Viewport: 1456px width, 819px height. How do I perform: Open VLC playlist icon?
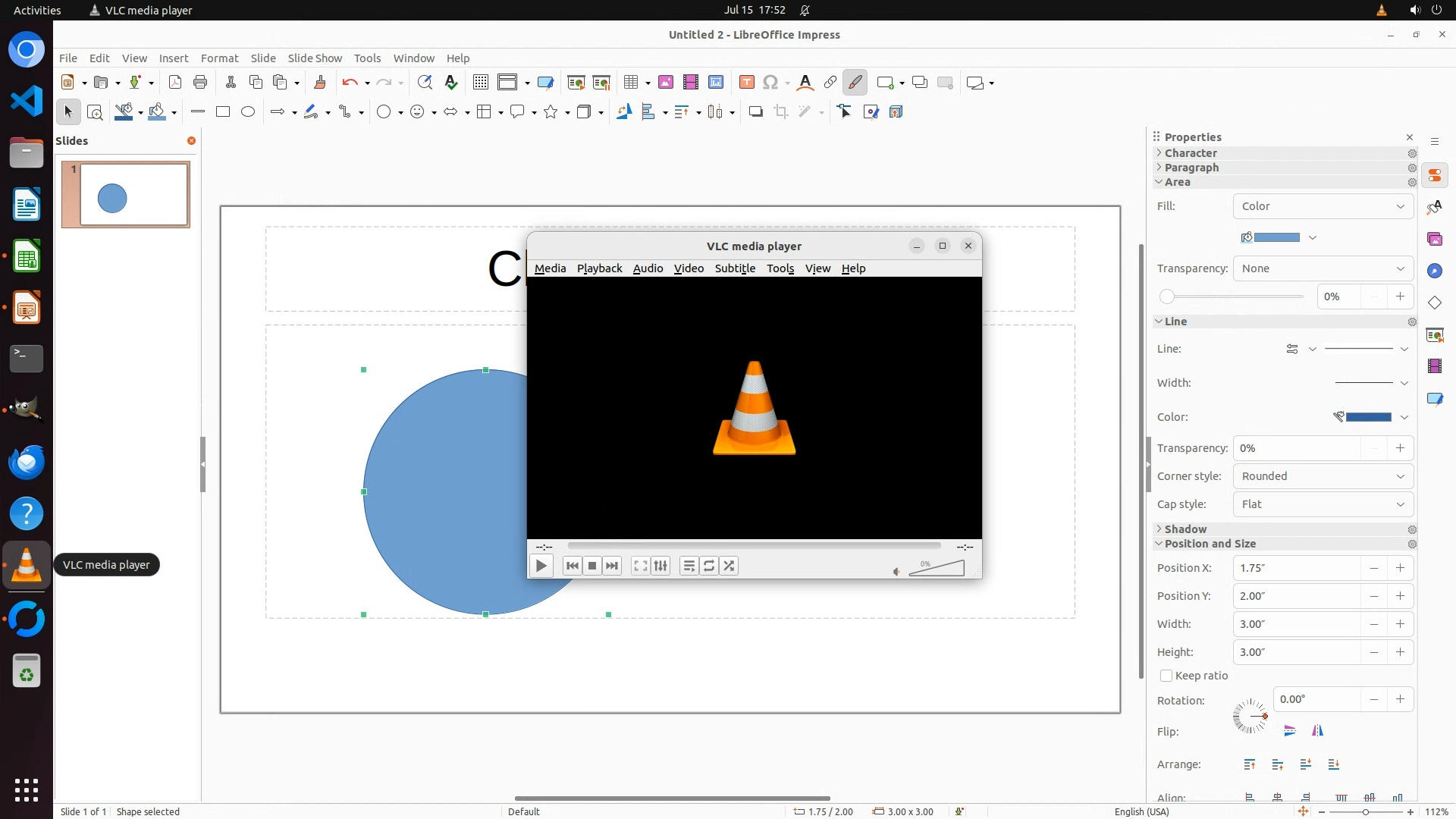(x=689, y=566)
